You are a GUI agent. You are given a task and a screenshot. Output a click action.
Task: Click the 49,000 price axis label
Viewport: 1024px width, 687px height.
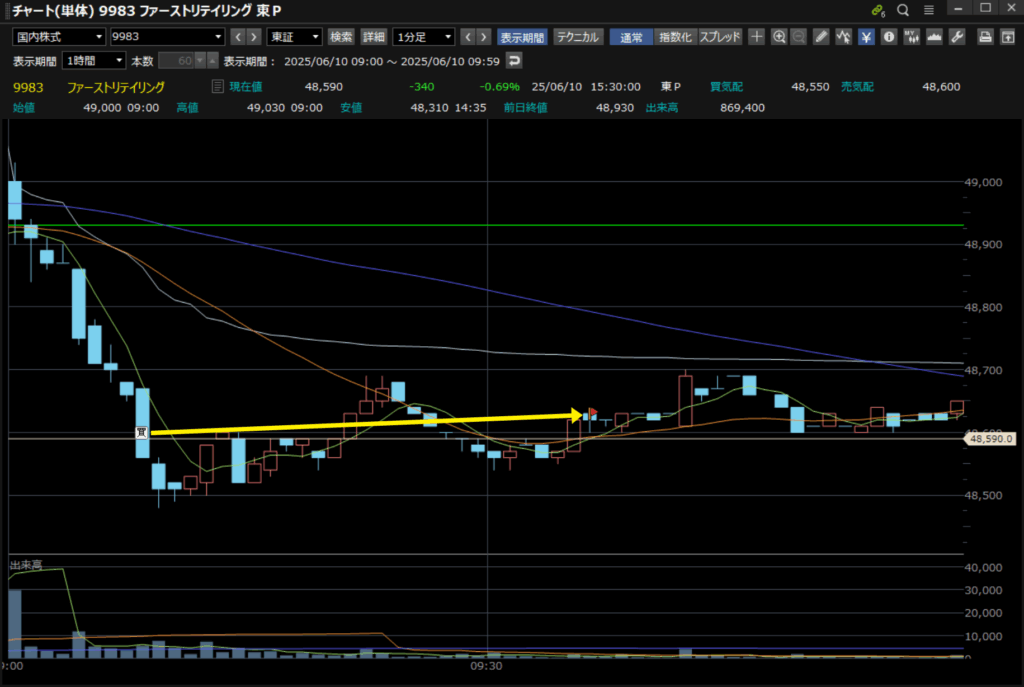984,182
